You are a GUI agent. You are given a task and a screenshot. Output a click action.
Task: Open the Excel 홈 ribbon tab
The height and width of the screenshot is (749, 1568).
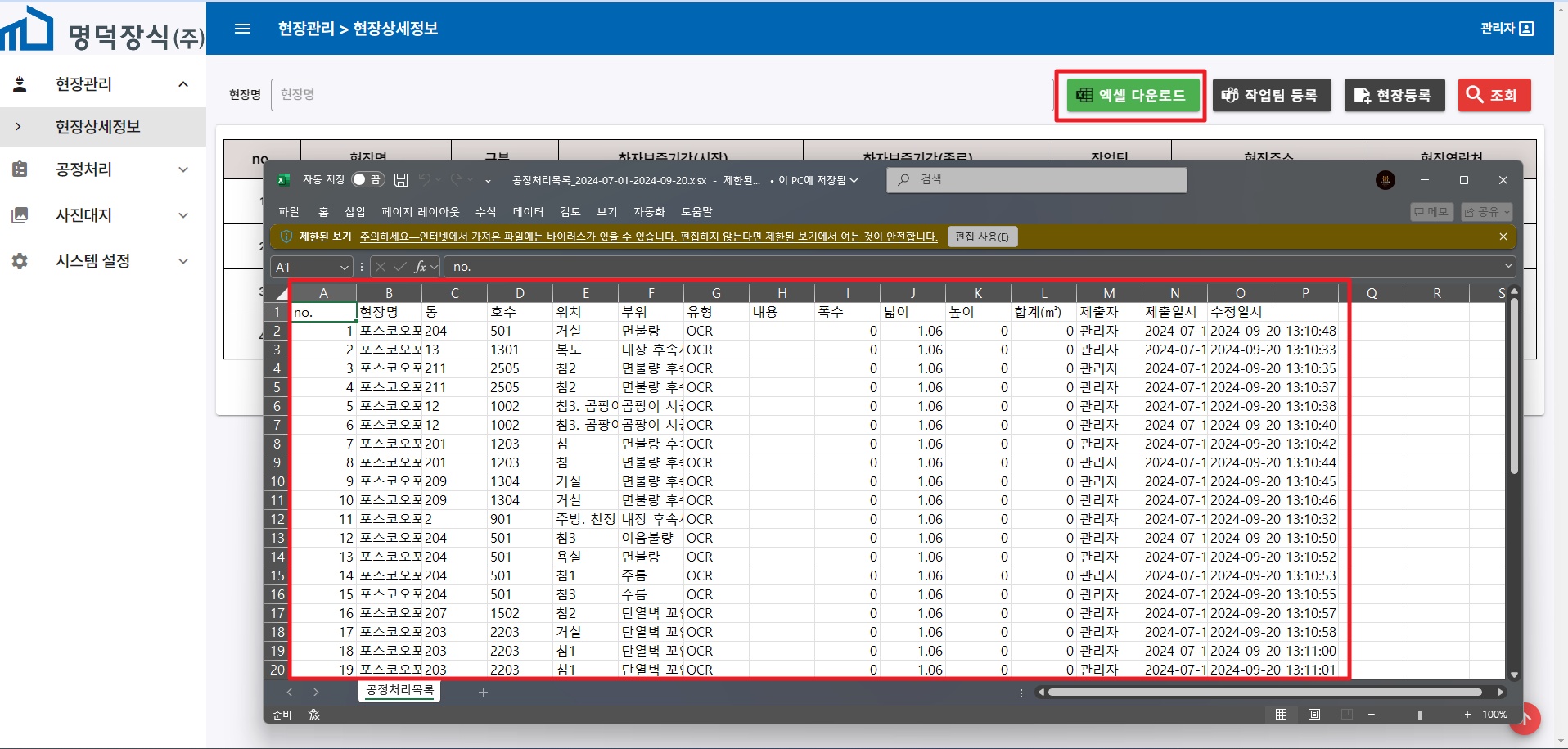tap(323, 211)
